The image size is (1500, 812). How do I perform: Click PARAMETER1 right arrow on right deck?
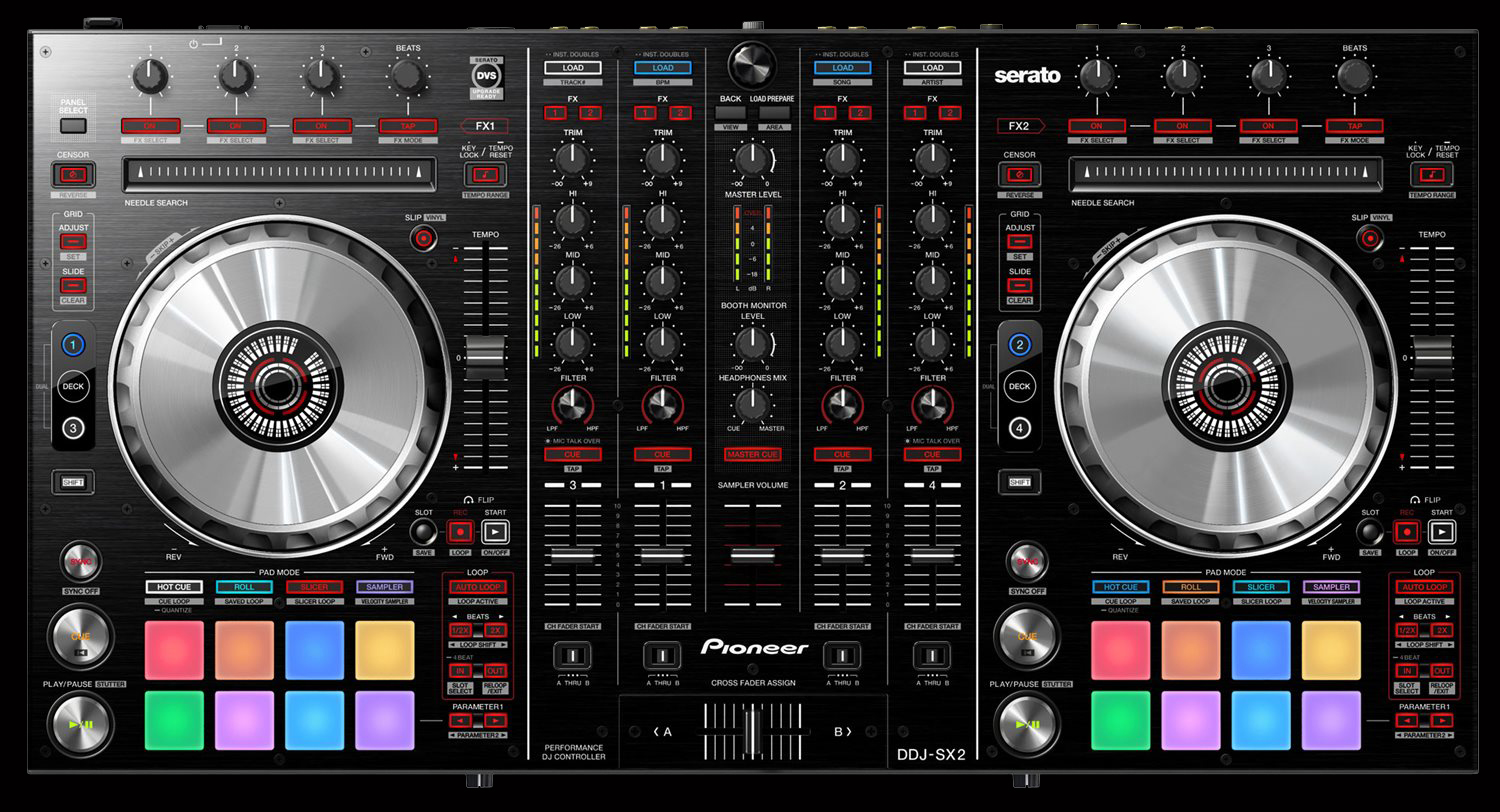click(x=1442, y=720)
